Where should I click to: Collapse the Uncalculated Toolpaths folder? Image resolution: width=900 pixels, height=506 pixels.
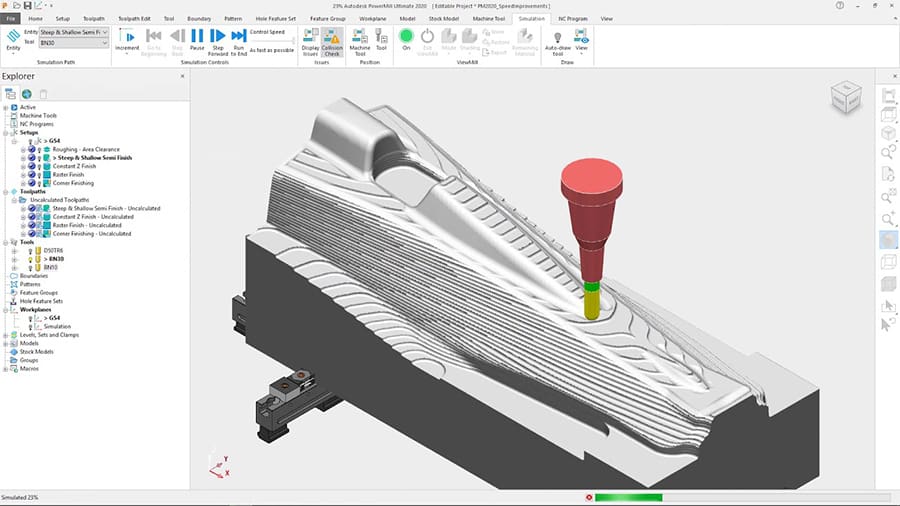tap(14, 200)
